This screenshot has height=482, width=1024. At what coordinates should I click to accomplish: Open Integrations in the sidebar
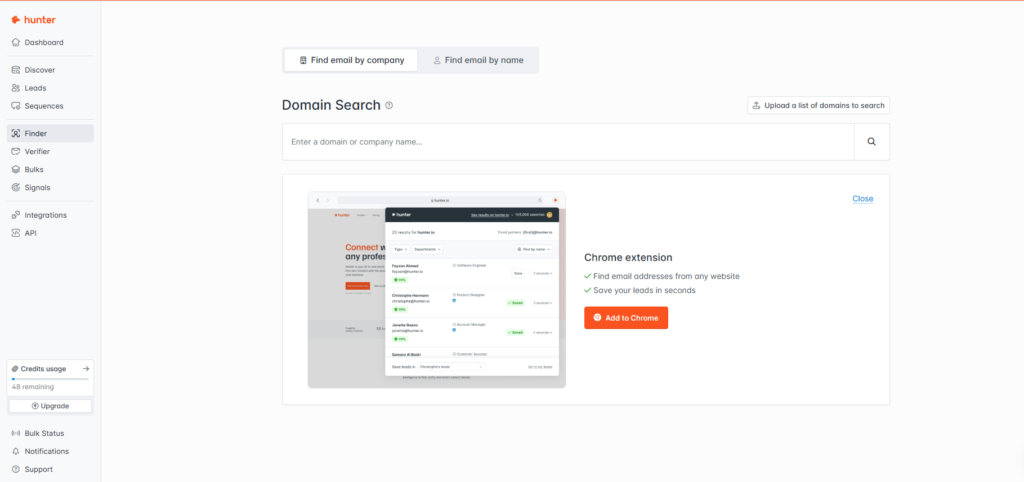pos(50,215)
